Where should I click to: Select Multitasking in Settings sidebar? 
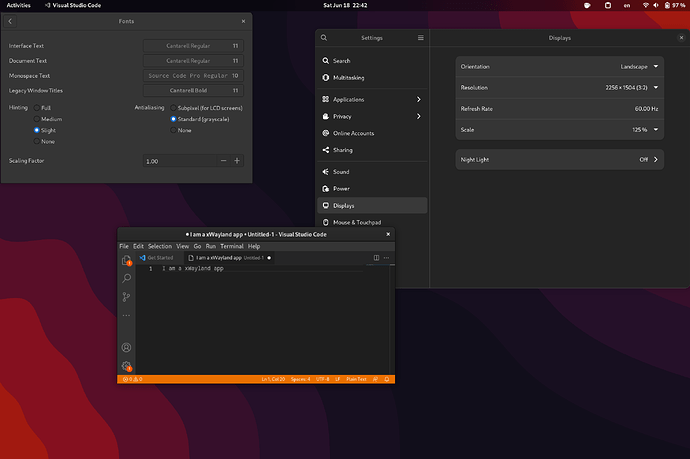[372, 77]
